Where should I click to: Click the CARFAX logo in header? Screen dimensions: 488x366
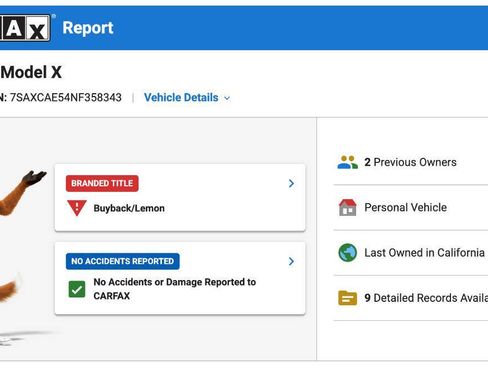coord(25,28)
